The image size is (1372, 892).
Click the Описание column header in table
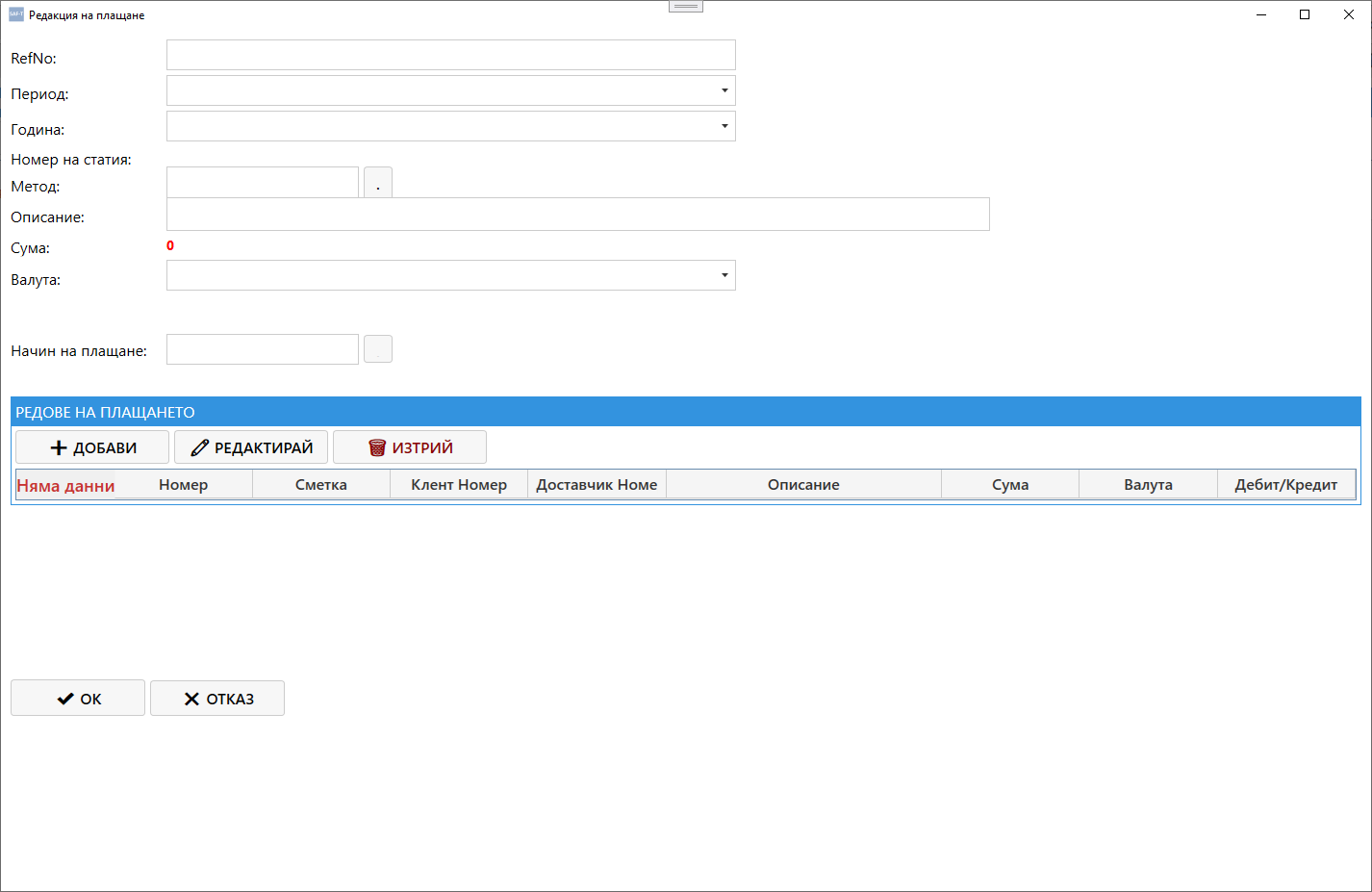point(803,485)
